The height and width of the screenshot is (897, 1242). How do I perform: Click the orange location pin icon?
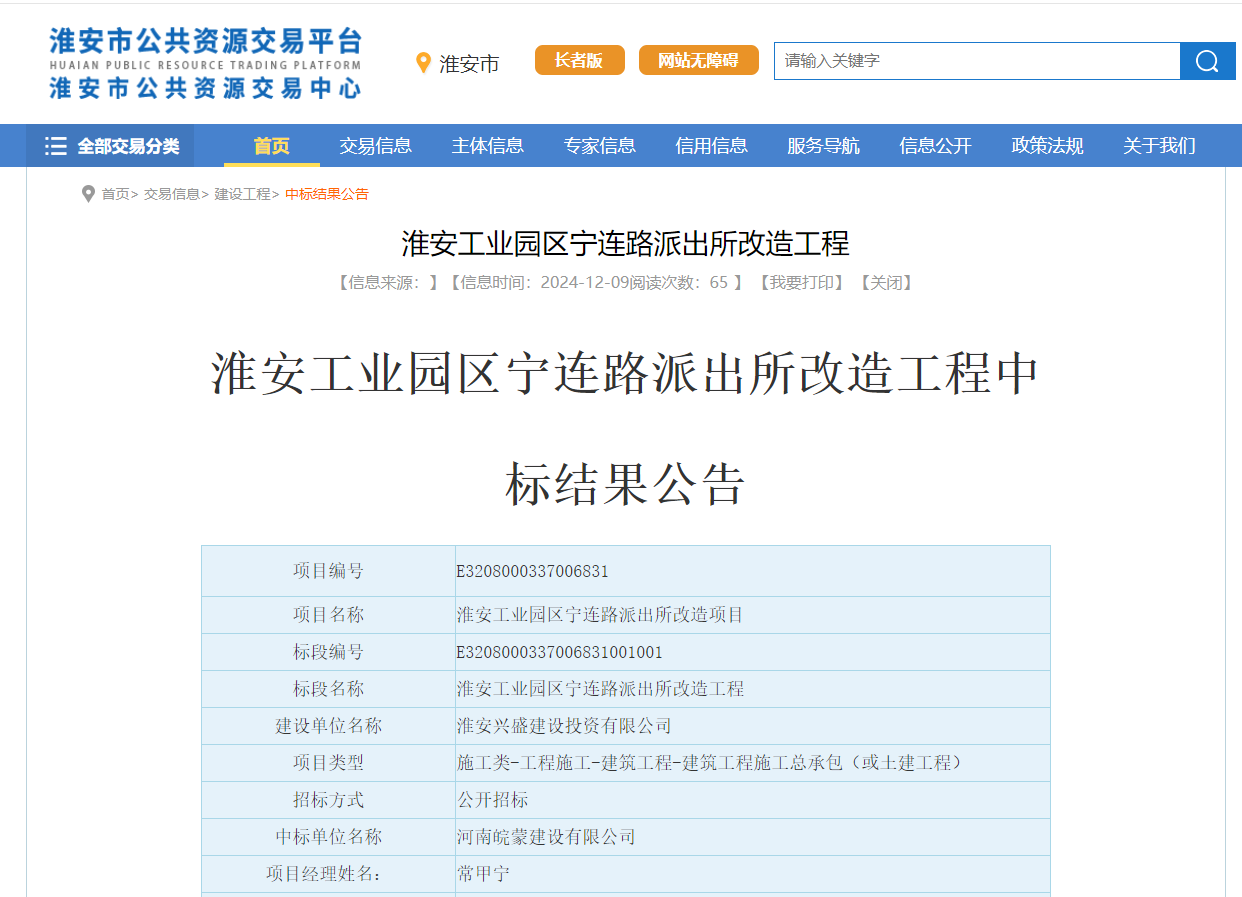click(x=423, y=63)
